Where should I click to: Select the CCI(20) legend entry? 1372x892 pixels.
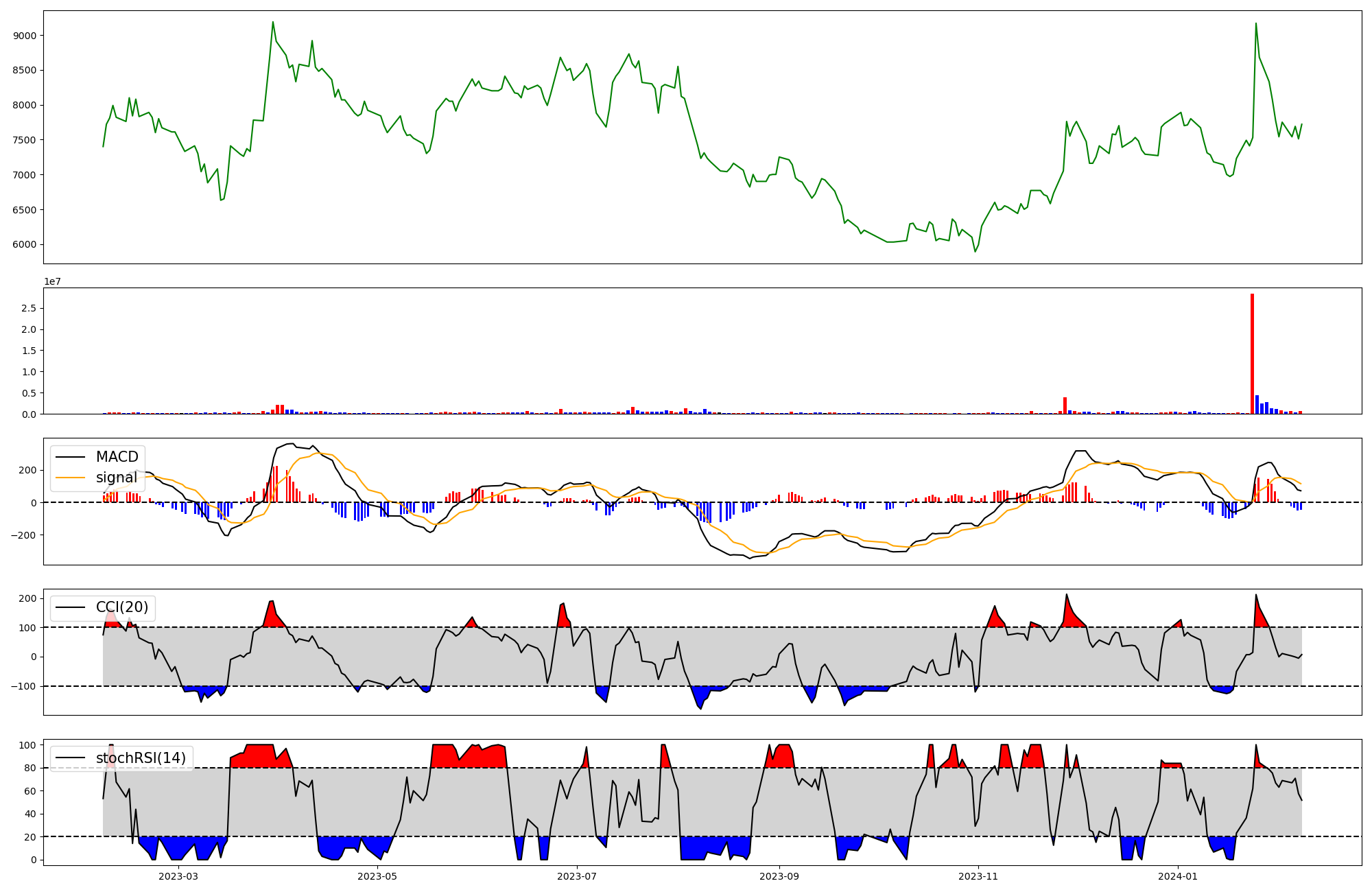(121, 607)
